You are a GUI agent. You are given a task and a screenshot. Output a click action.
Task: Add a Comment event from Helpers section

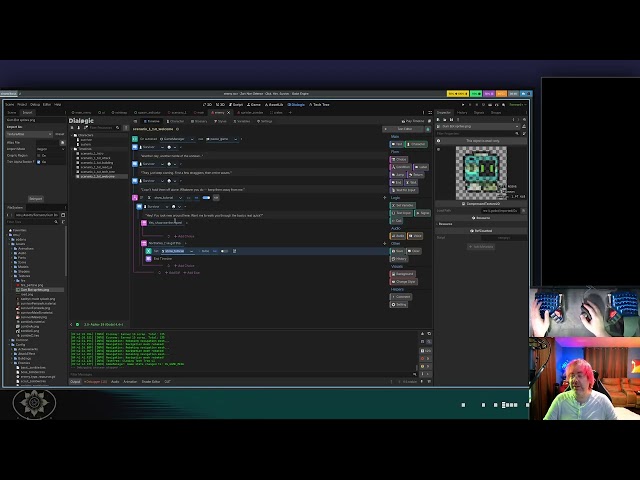(401, 297)
